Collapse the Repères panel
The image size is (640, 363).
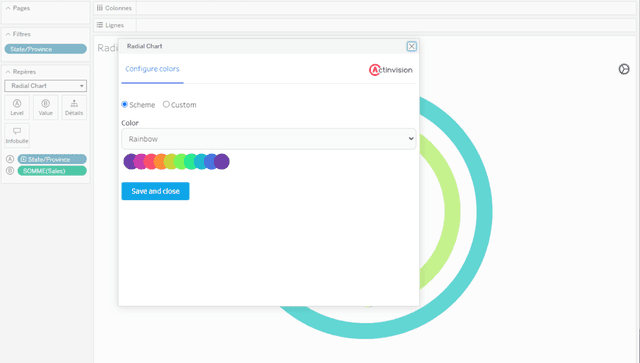point(8,72)
